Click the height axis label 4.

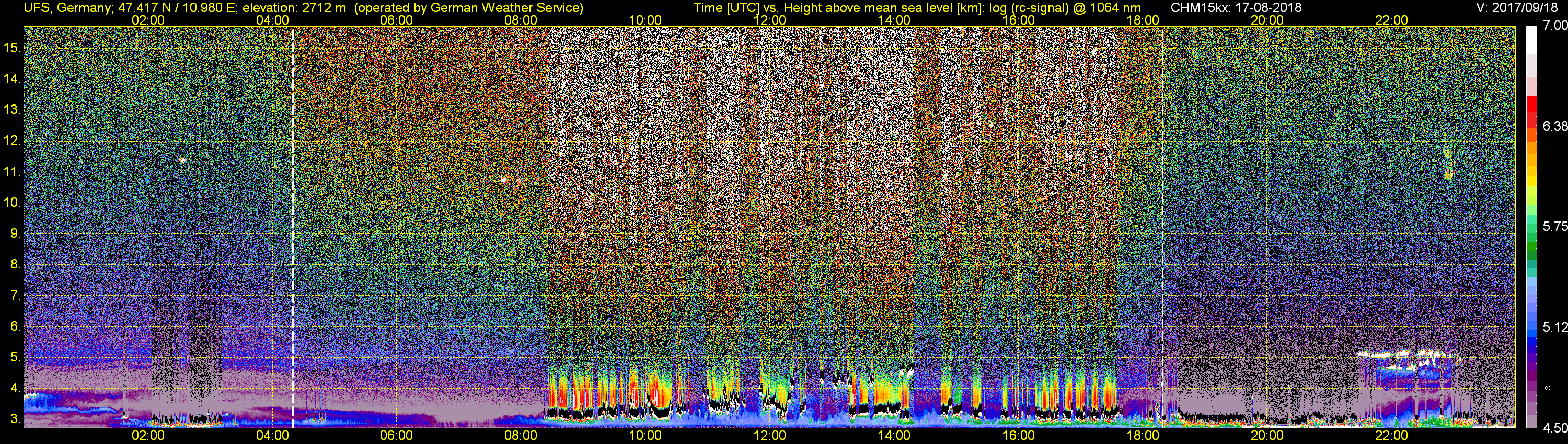click(15, 388)
